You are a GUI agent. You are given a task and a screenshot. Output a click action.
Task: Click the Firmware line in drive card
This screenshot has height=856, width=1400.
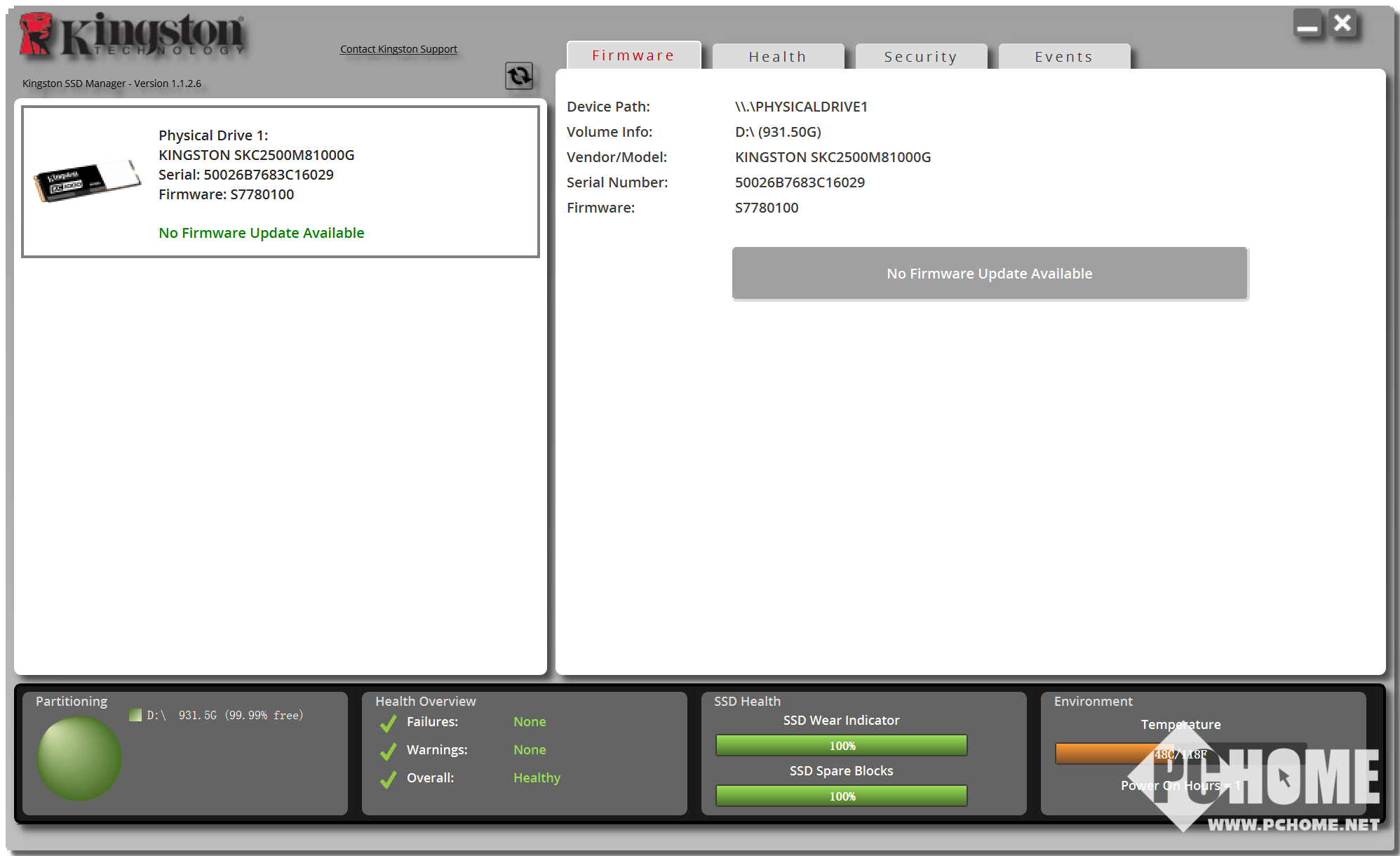pyautogui.click(x=226, y=194)
